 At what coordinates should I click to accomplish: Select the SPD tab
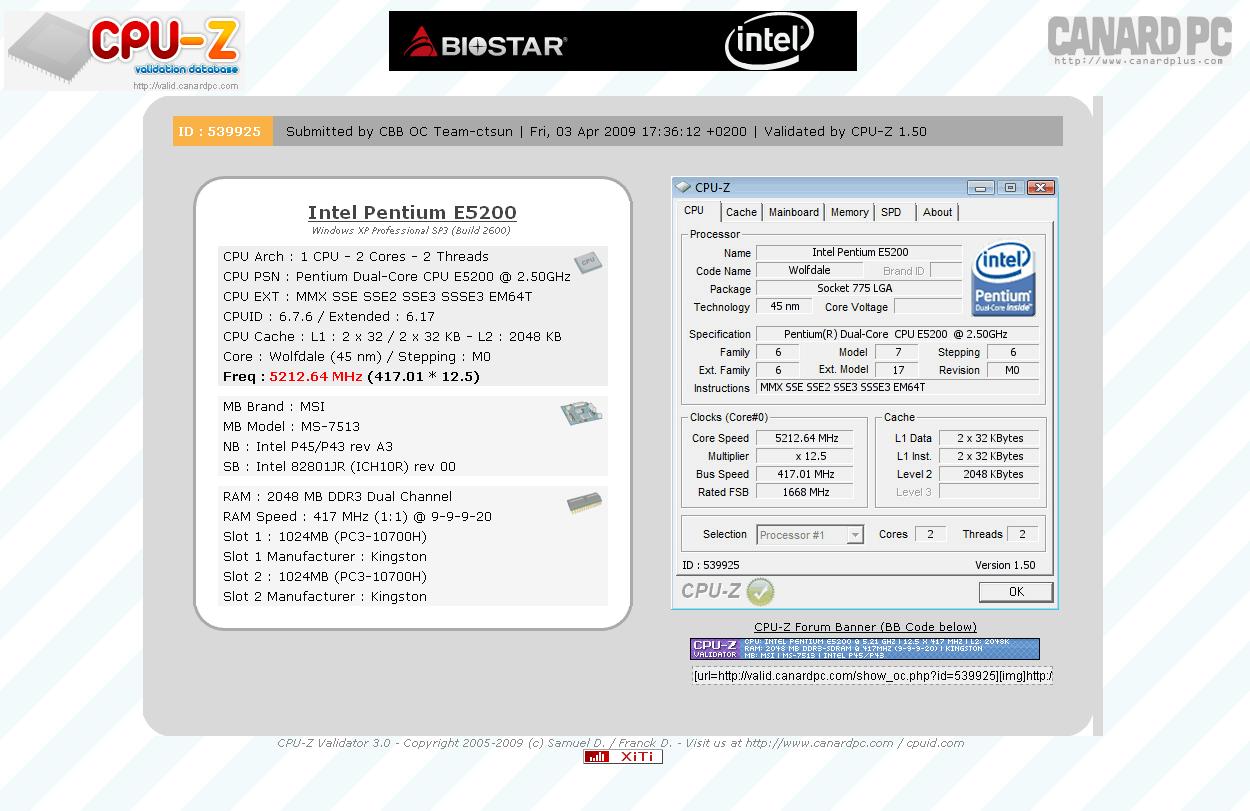[x=891, y=212]
